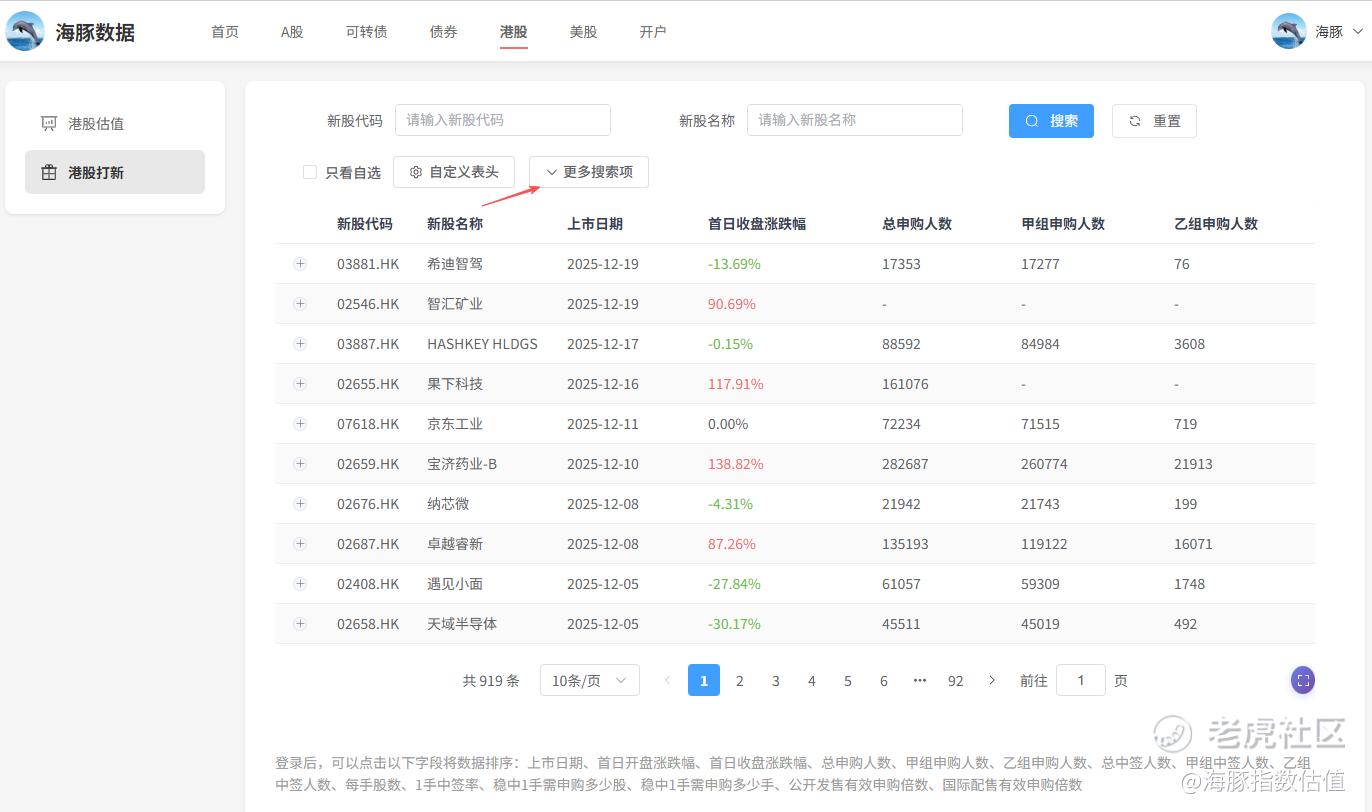This screenshot has height=812, width=1372.
Task: Expand row for 希迪智驾 with plus icon
Action: tap(300, 264)
